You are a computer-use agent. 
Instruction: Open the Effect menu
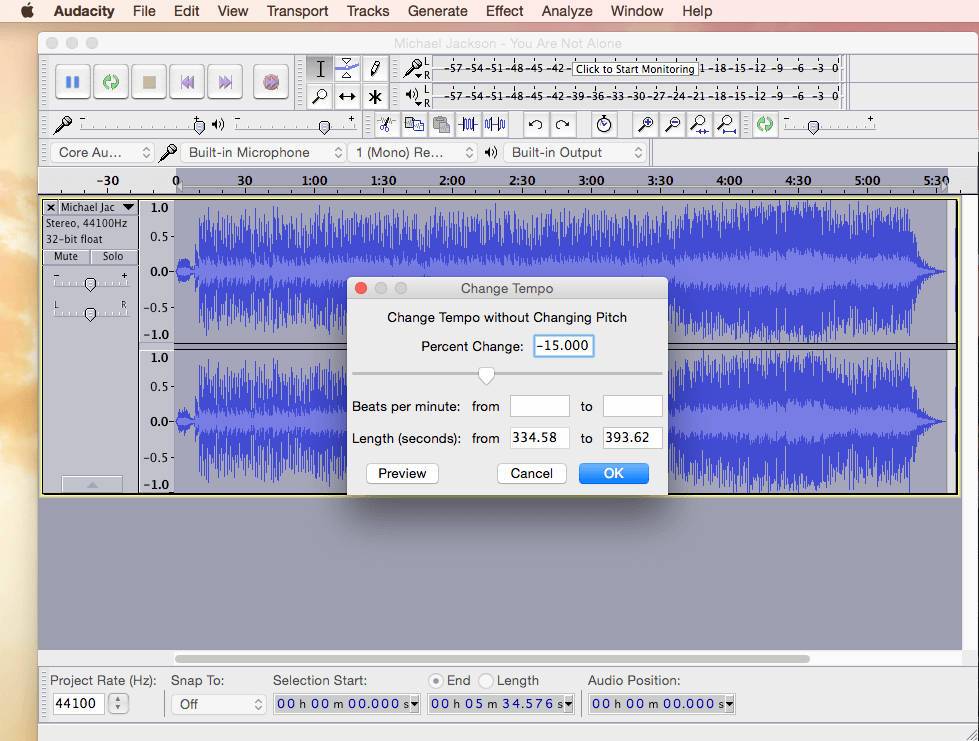pyautogui.click(x=504, y=11)
